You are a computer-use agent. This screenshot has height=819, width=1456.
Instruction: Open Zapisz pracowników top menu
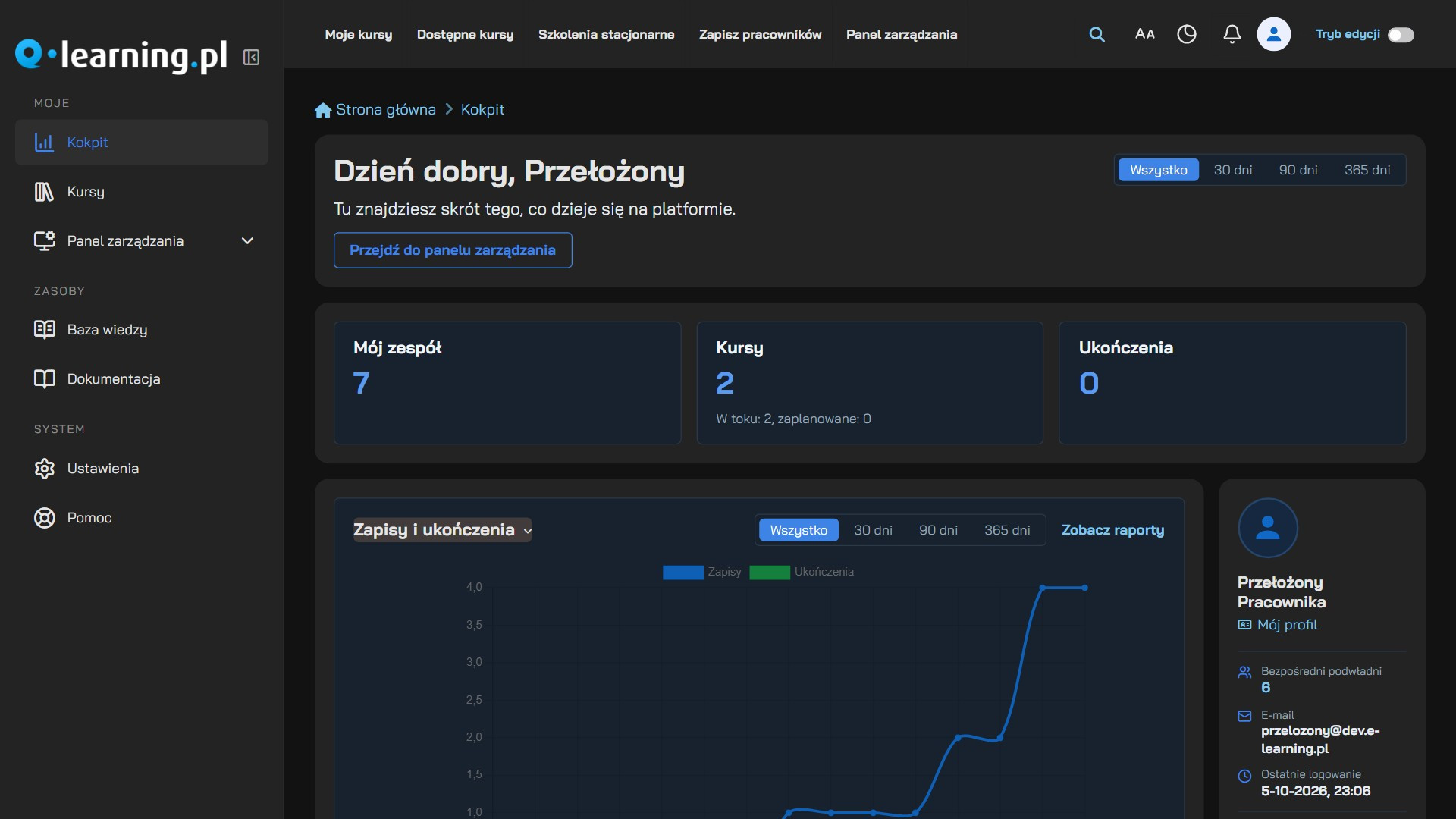click(760, 34)
